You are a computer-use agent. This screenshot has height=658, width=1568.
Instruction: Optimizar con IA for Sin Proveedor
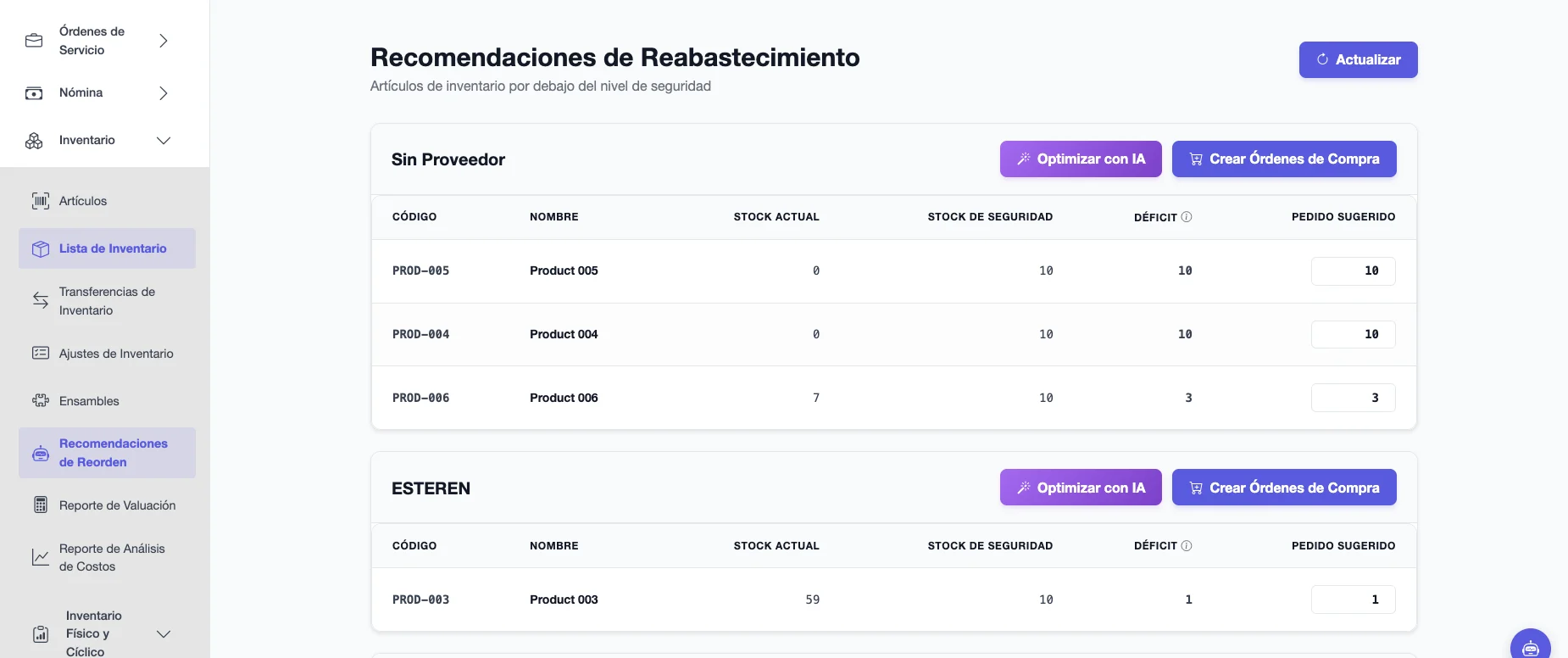point(1081,159)
